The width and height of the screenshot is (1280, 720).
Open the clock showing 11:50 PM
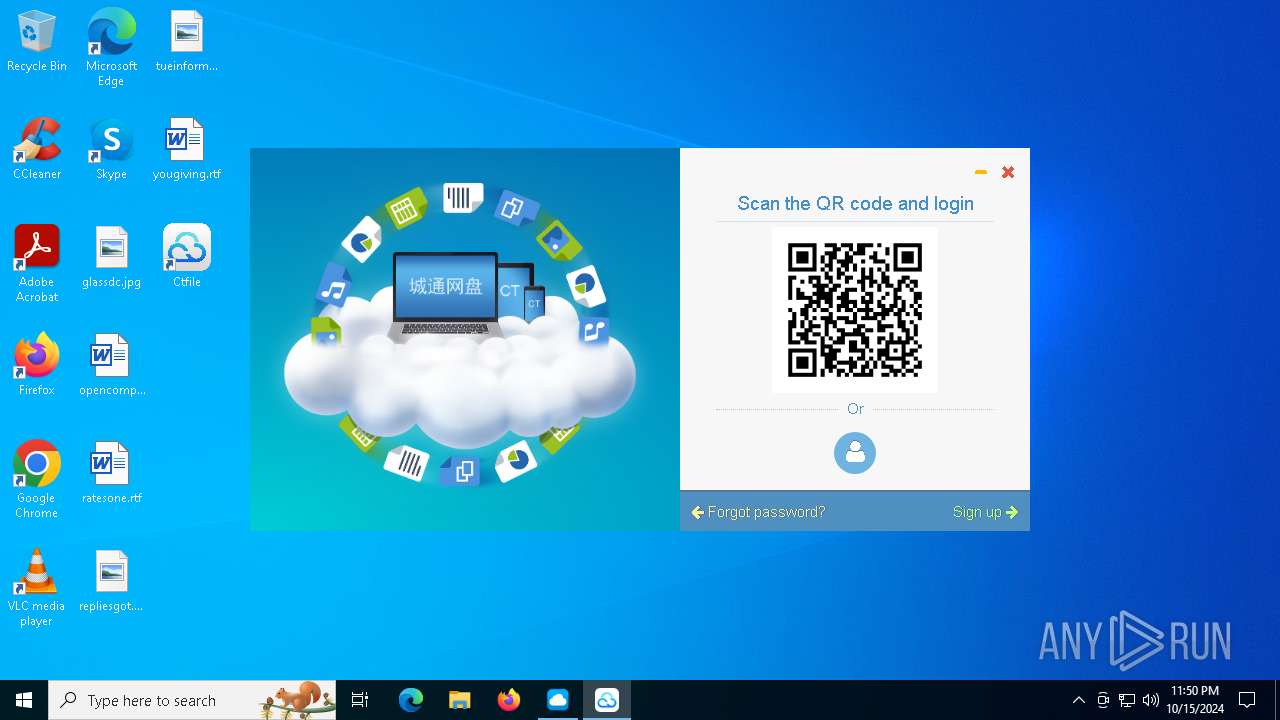click(1195, 700)
